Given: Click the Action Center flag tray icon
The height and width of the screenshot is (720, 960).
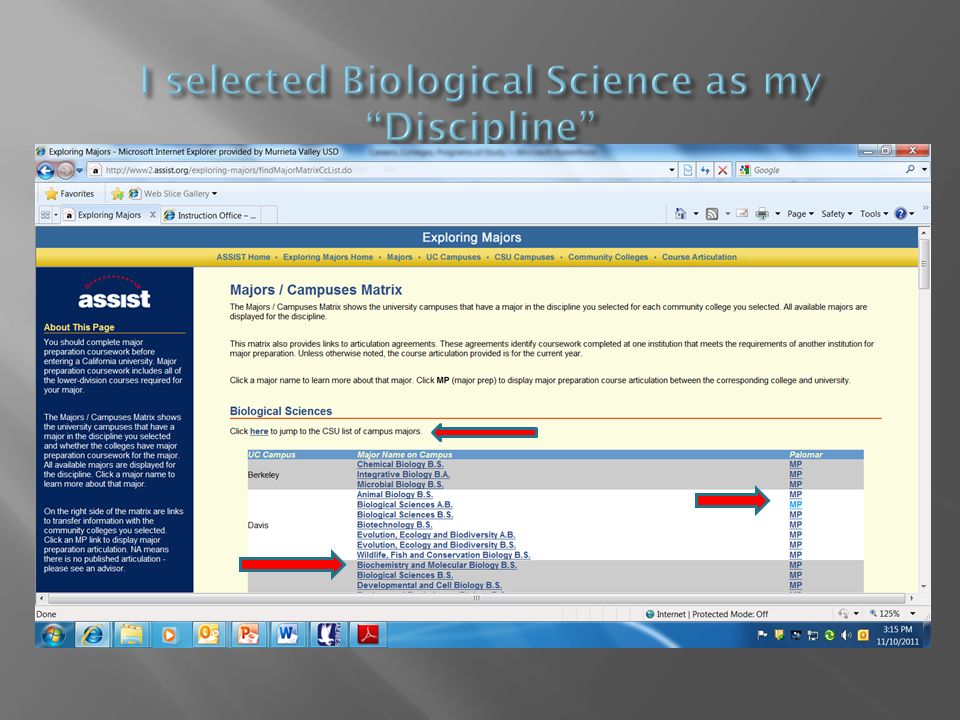Looking at the screenshot, I should (762, 635).
